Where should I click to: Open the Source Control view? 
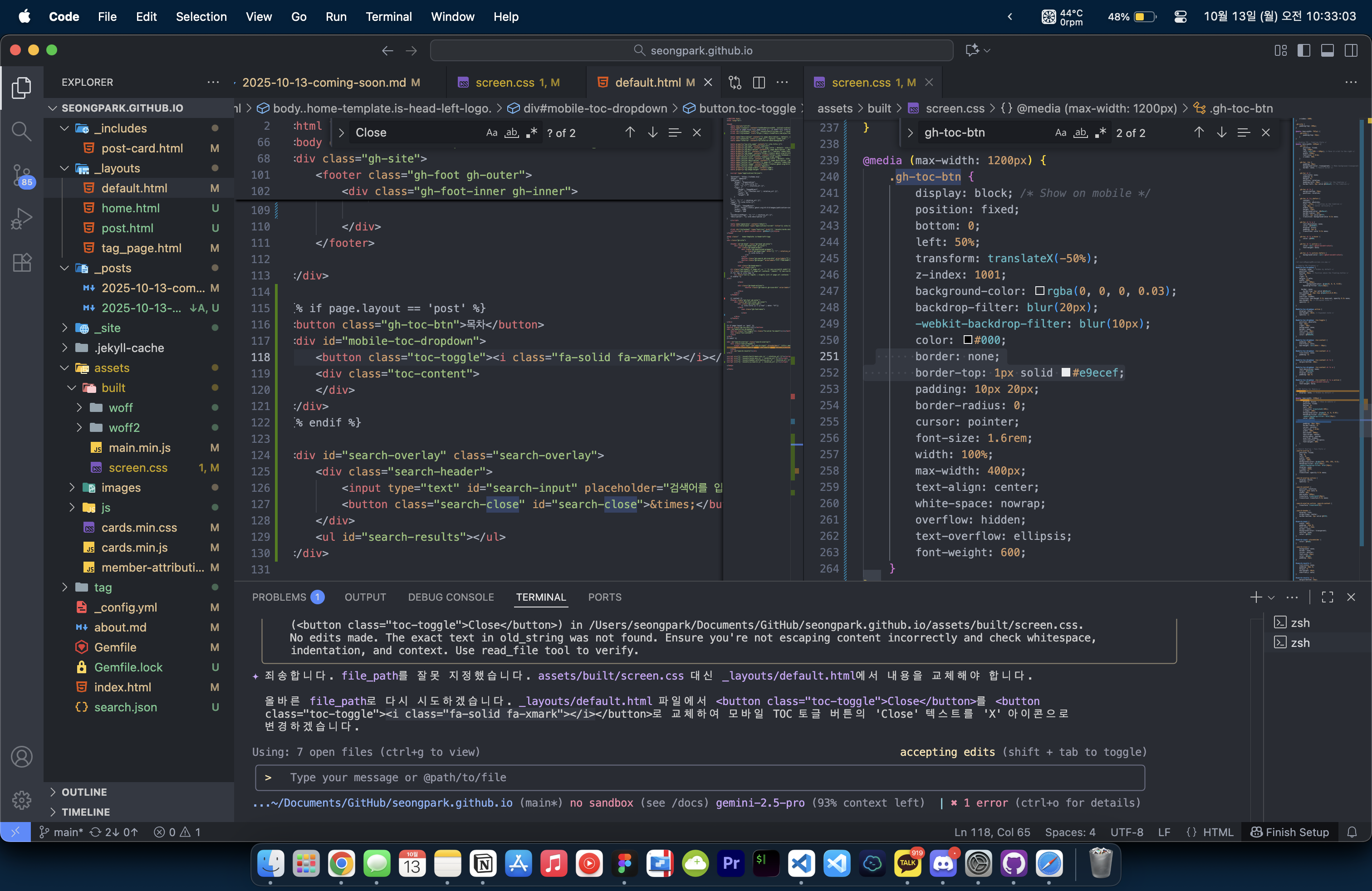(21, 175)
